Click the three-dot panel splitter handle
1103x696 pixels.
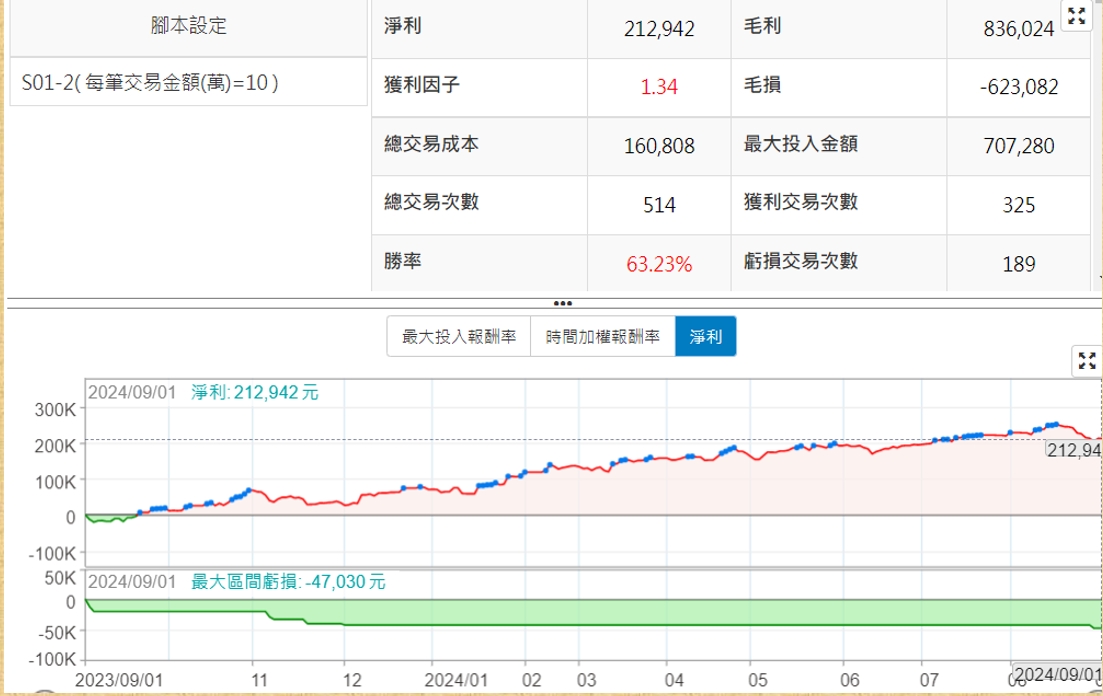pos(562,302)
